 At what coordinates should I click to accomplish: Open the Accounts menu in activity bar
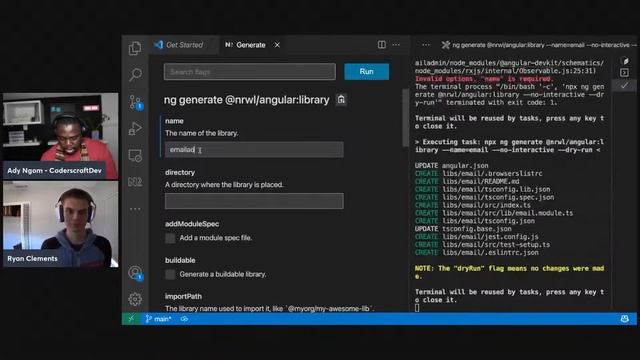click(x=135, y=273)
